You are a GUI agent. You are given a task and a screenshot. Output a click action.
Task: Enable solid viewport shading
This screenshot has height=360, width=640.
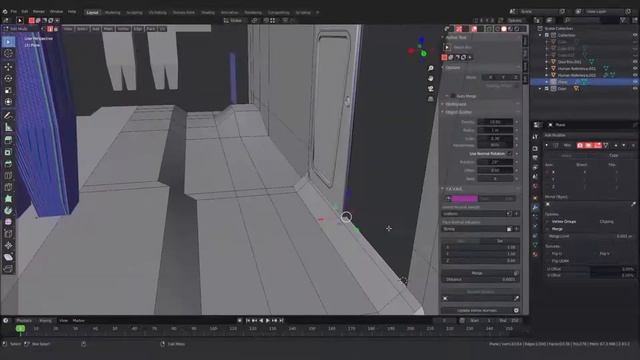[504, 29]
